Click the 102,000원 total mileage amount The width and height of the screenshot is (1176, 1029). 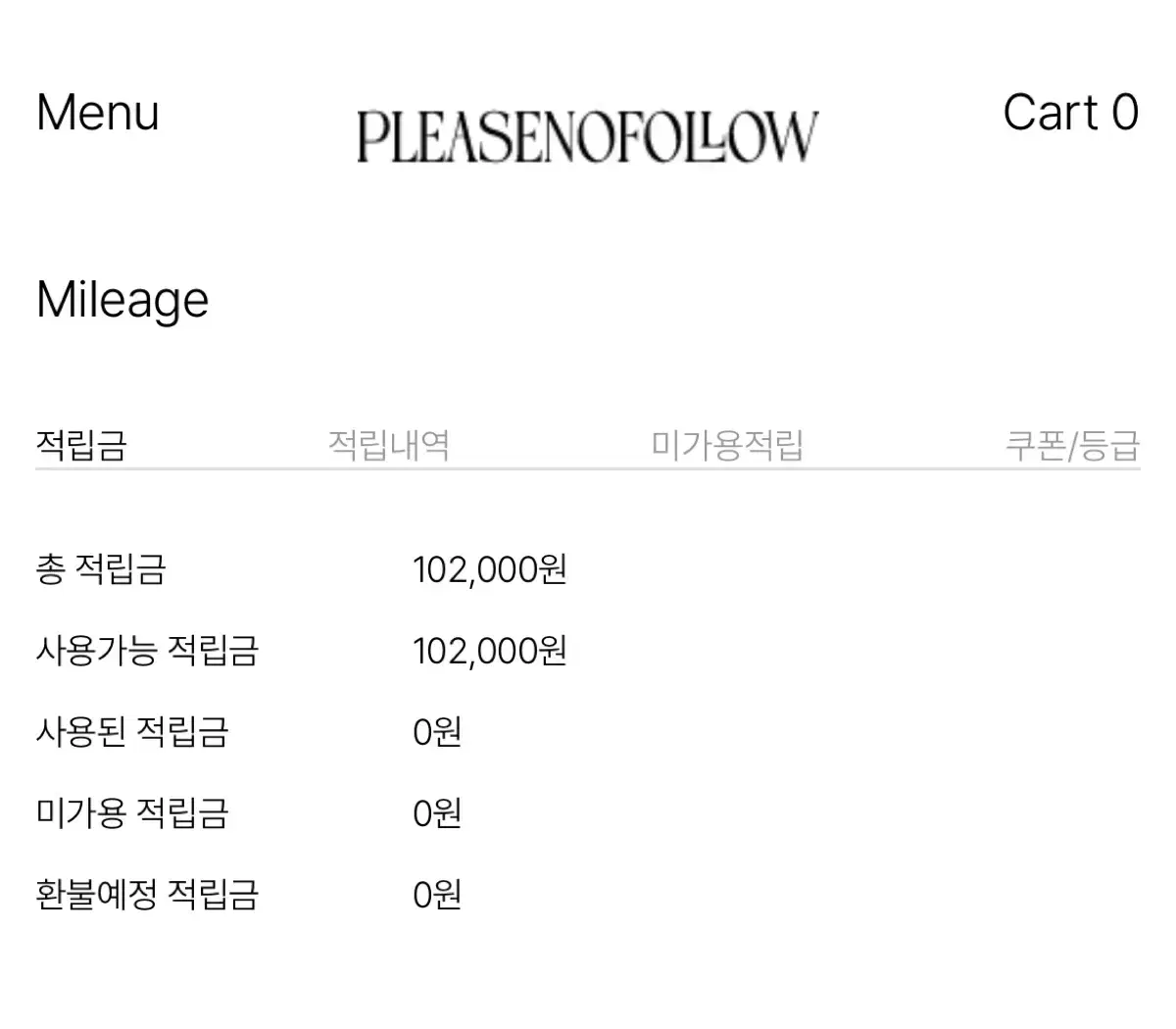click(x=490, y=569)
